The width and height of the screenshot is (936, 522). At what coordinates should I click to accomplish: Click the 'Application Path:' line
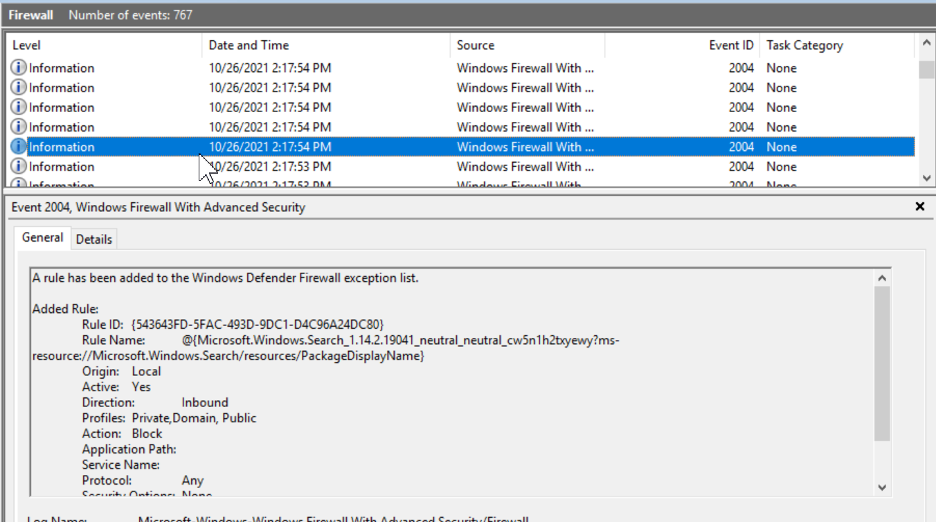[x=129, y=449]
